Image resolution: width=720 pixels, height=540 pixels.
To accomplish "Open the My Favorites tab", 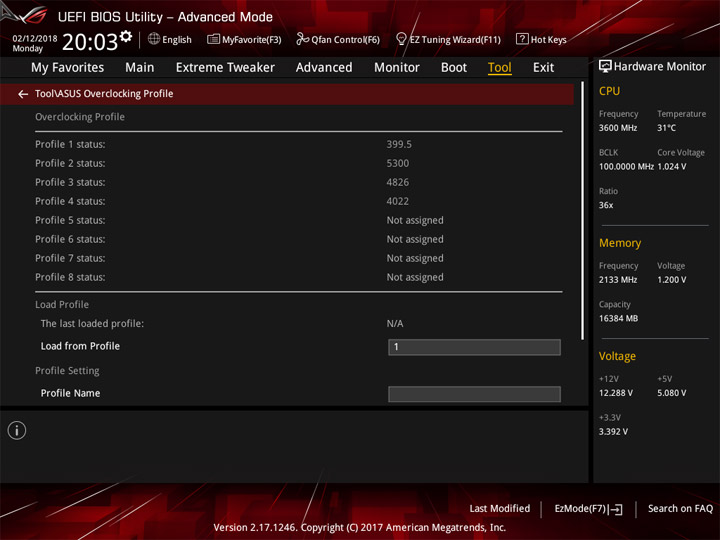I will [x=68, y=68].
